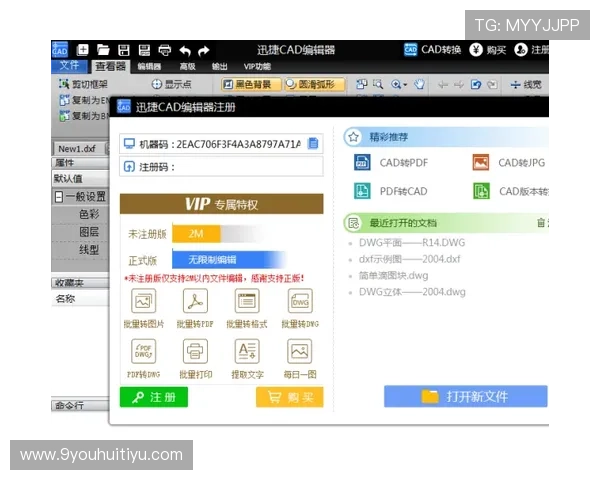Click the 打开新文件 button
The image size is (600, 480).
coord(466,396)
